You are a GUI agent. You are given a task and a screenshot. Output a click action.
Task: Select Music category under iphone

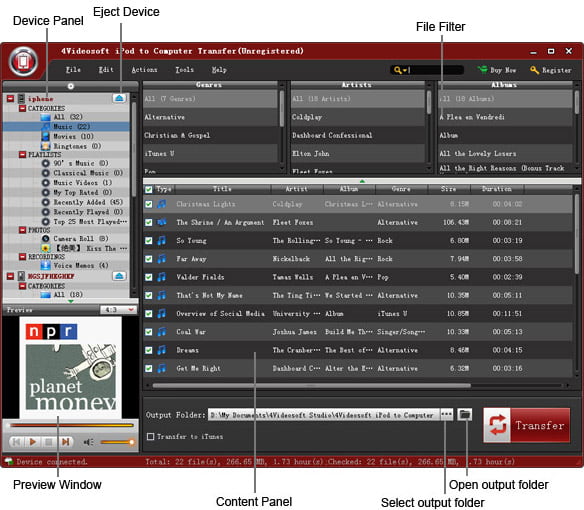point(67,127)
